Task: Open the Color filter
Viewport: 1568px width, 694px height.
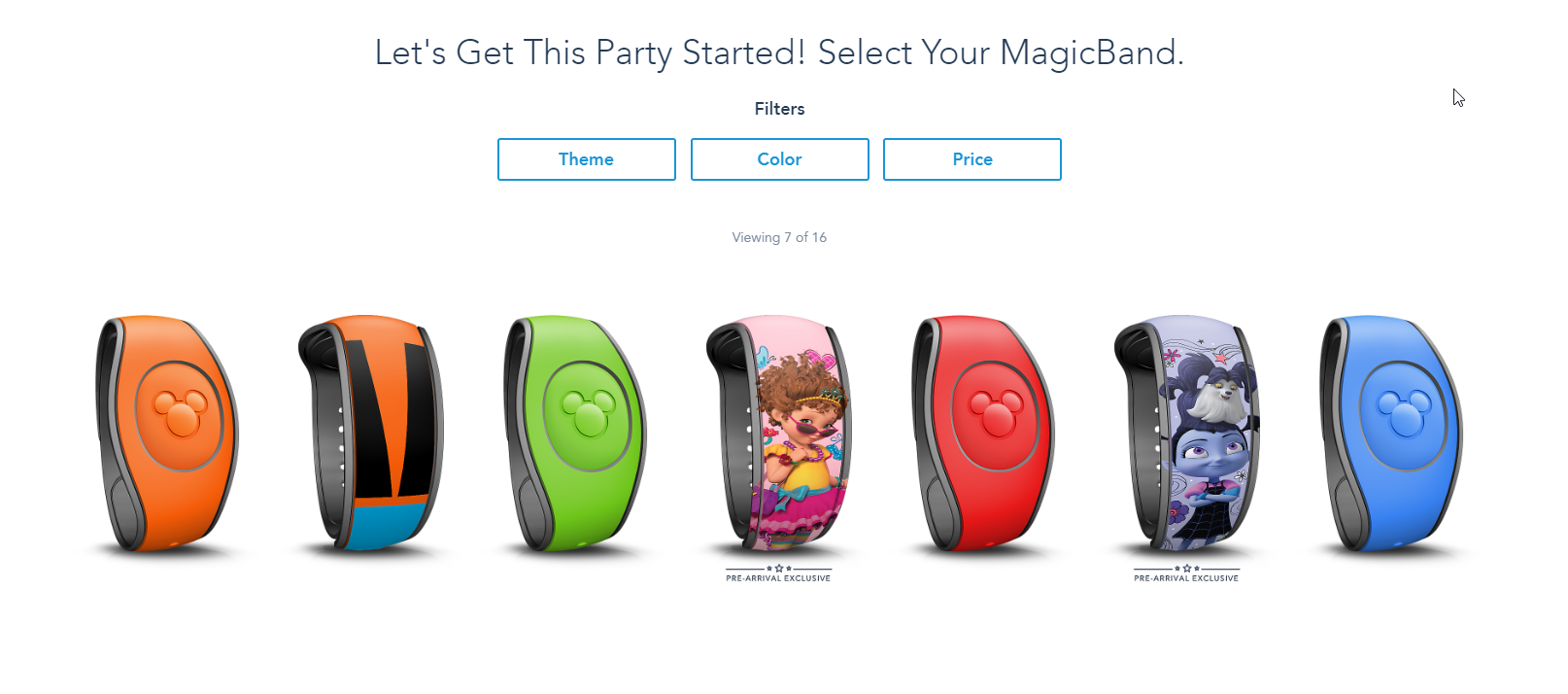Action: point(779,159)
